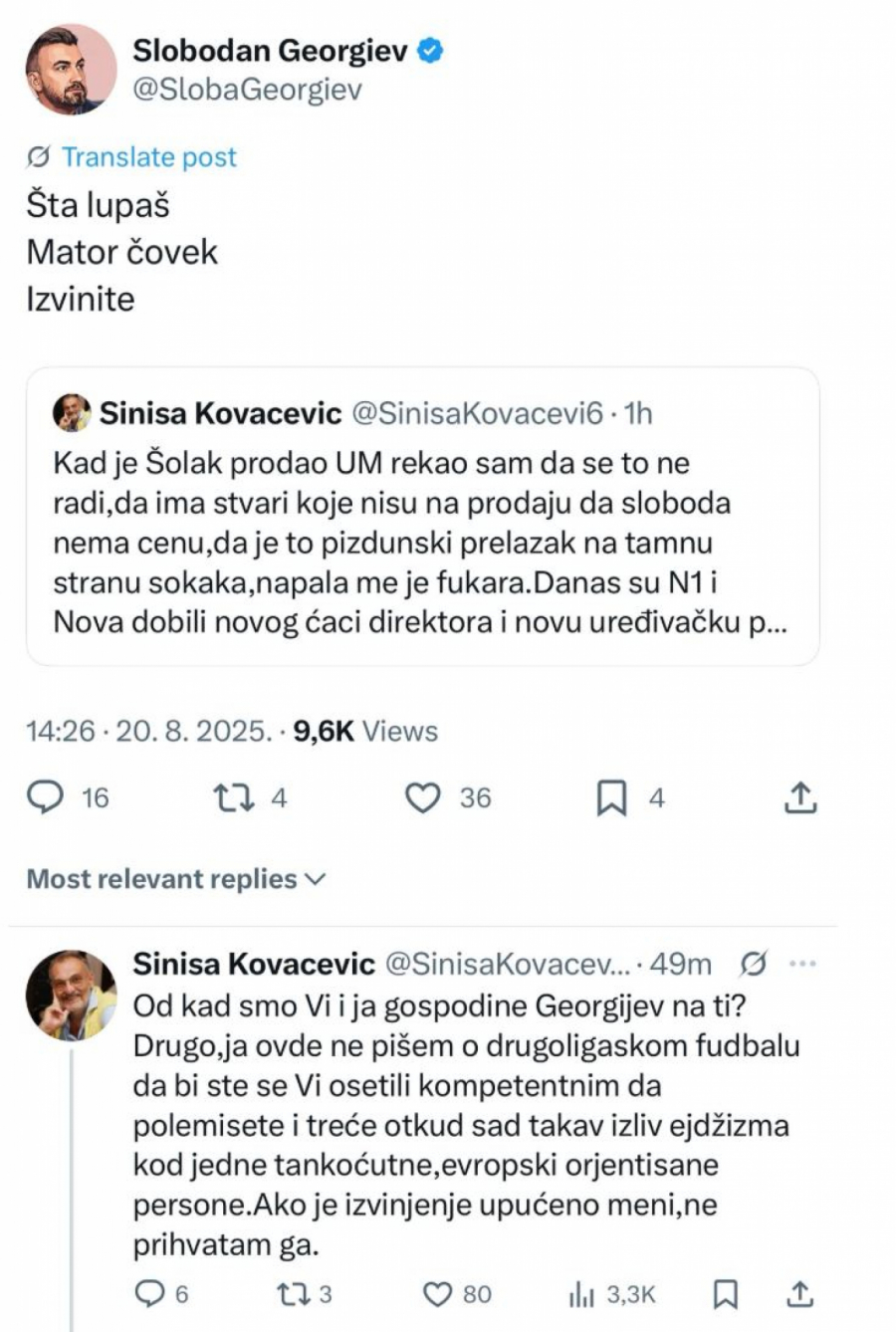Open Sinisa Kovacevic's avatar in the quoted post

coord(72,411)
